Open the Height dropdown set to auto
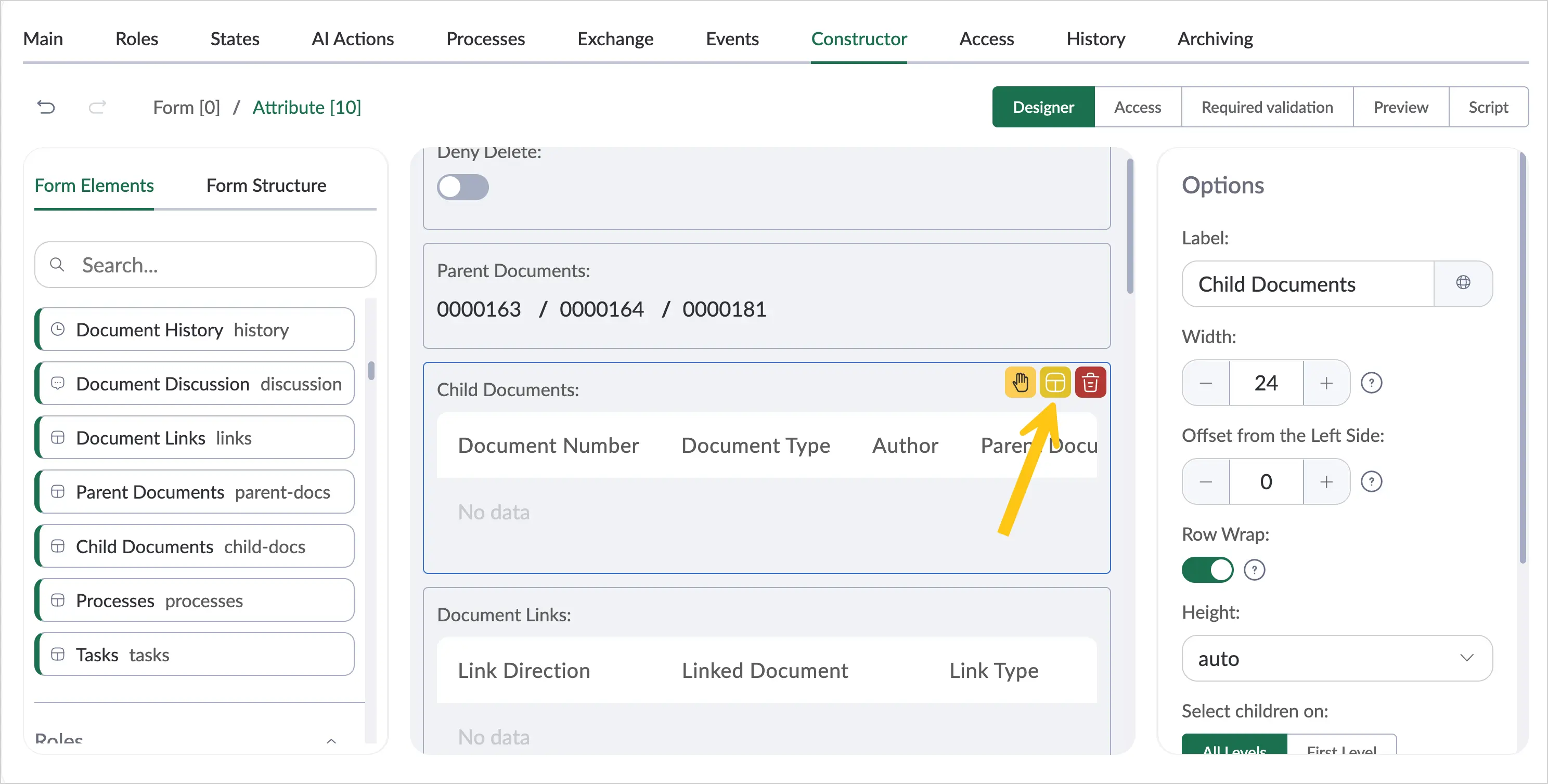Screen dimensions: 1548x784 1336,658
